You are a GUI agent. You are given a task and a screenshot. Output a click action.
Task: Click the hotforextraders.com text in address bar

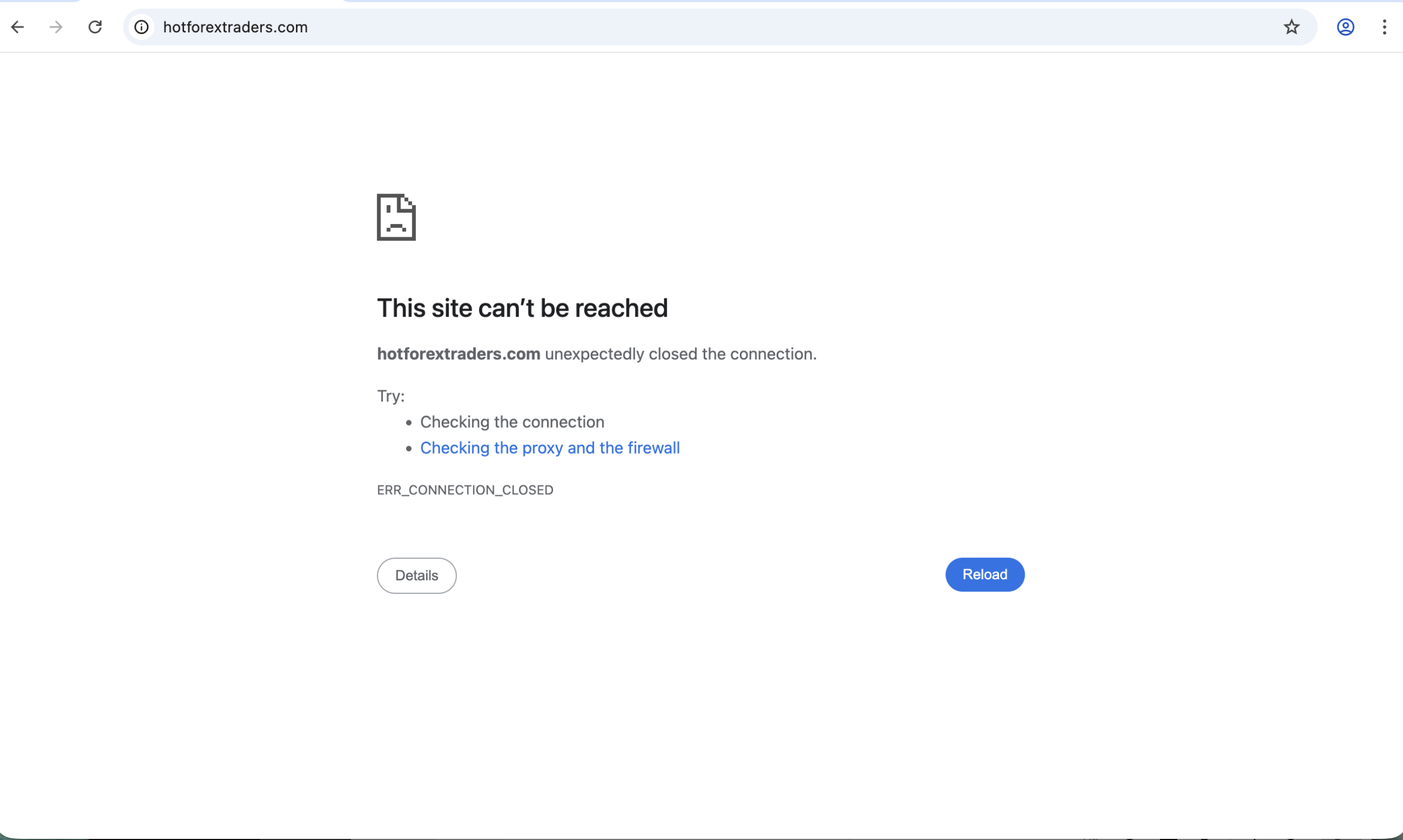236,27
